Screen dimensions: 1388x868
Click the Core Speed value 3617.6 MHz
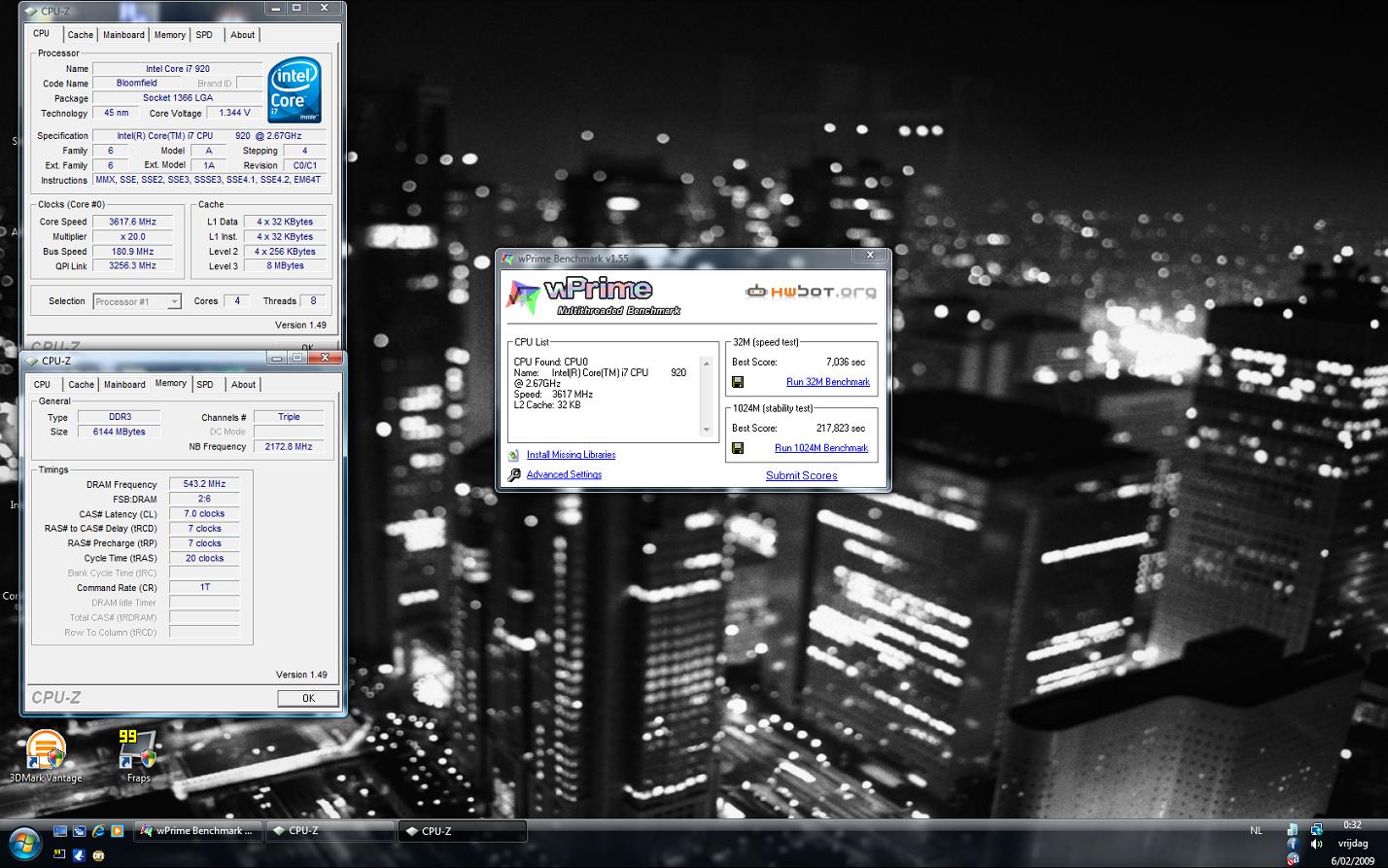click(x=133, y=222)
